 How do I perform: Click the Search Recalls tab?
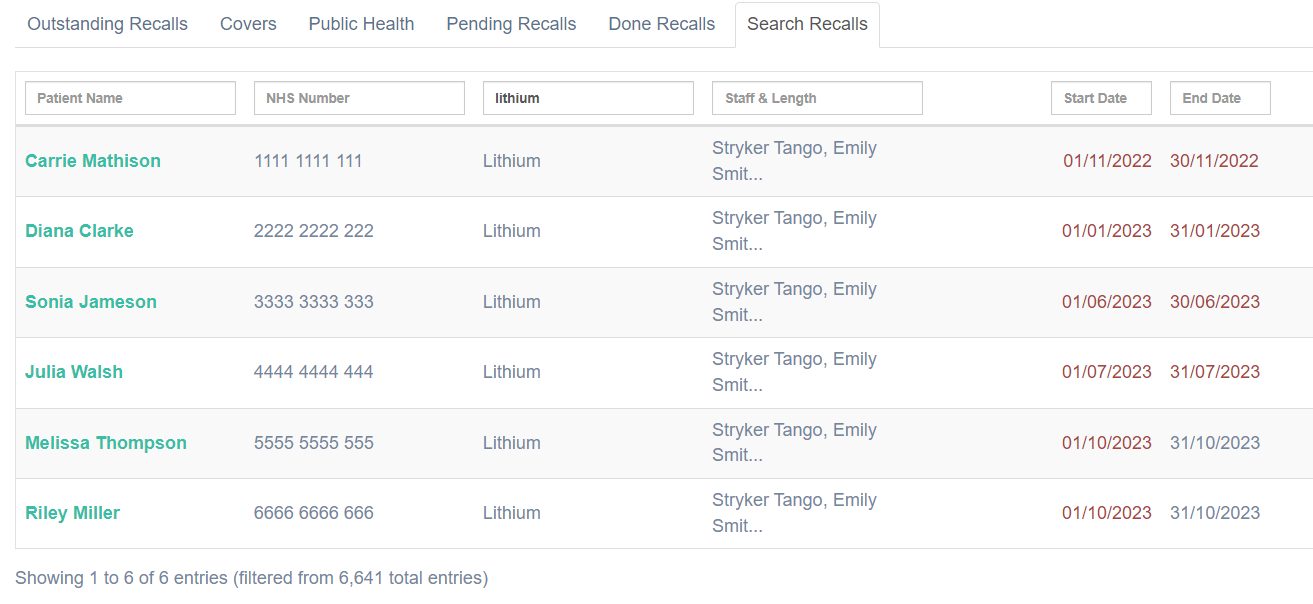[x=807, y=24]
